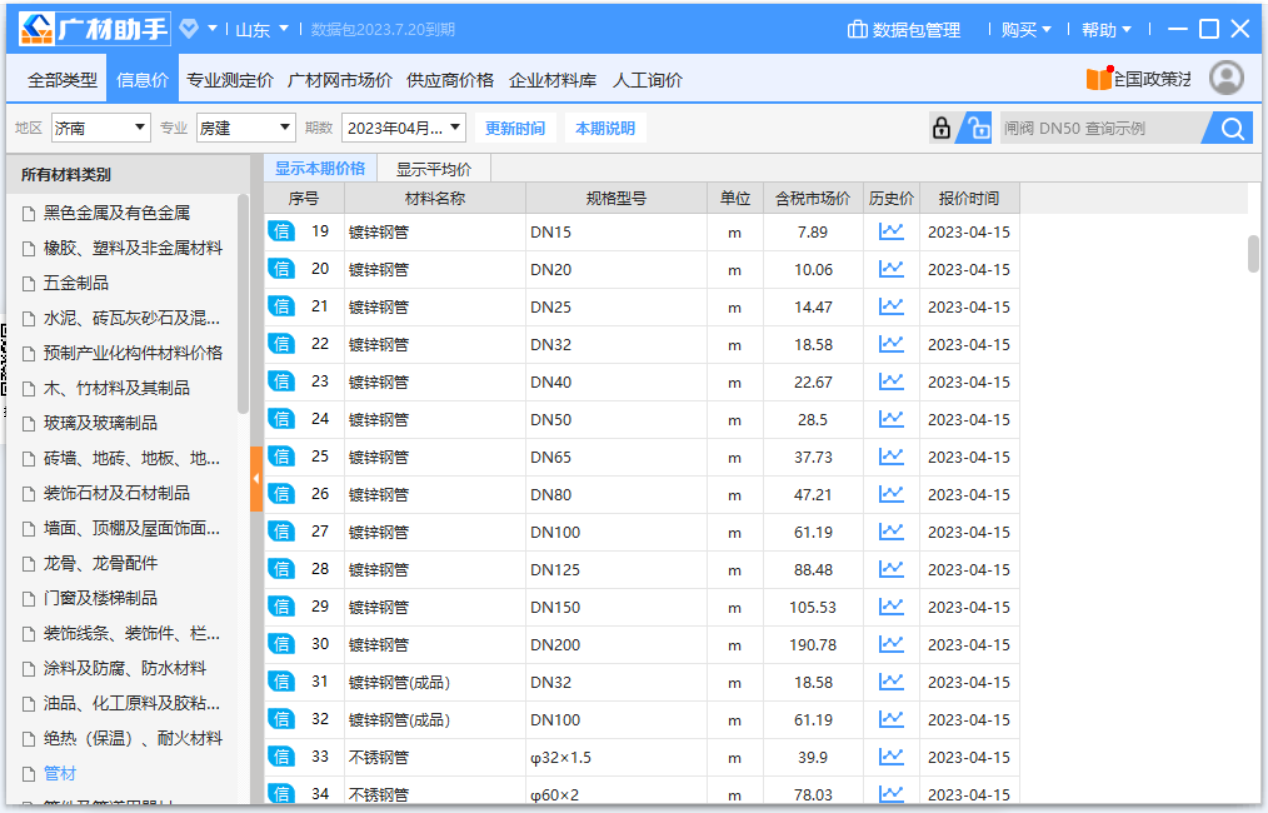This screenshot has height=813, width=1268.
Task: Select 装饰石材及石材制品 category
Action: pos(117,493)
